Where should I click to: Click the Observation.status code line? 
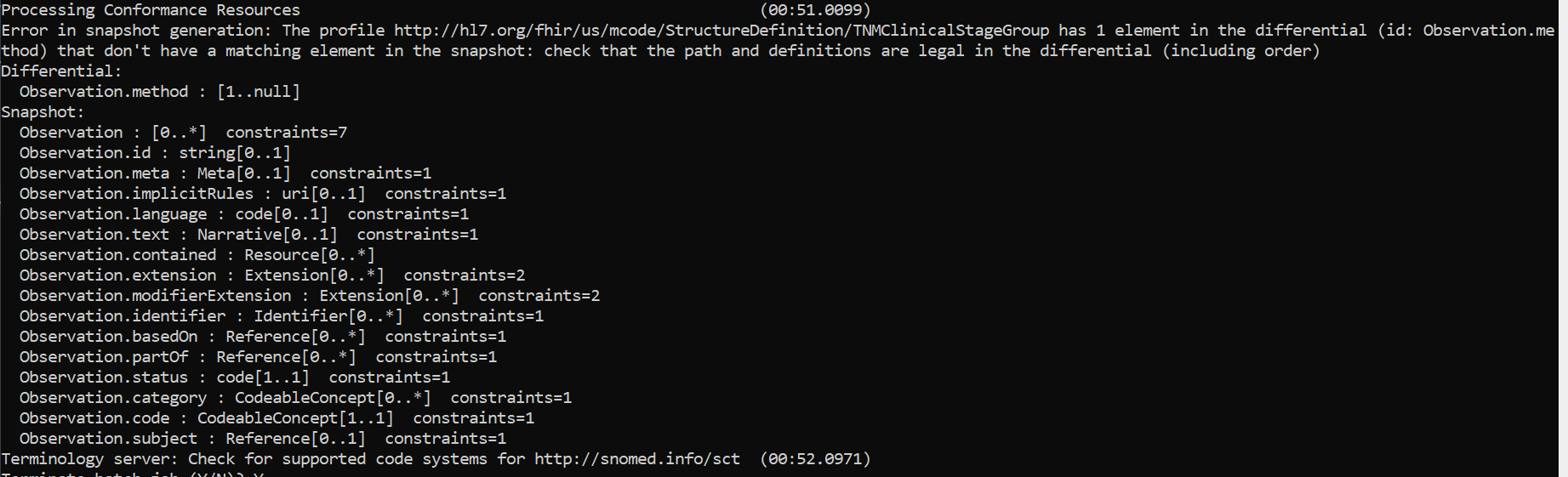[235, 378]
